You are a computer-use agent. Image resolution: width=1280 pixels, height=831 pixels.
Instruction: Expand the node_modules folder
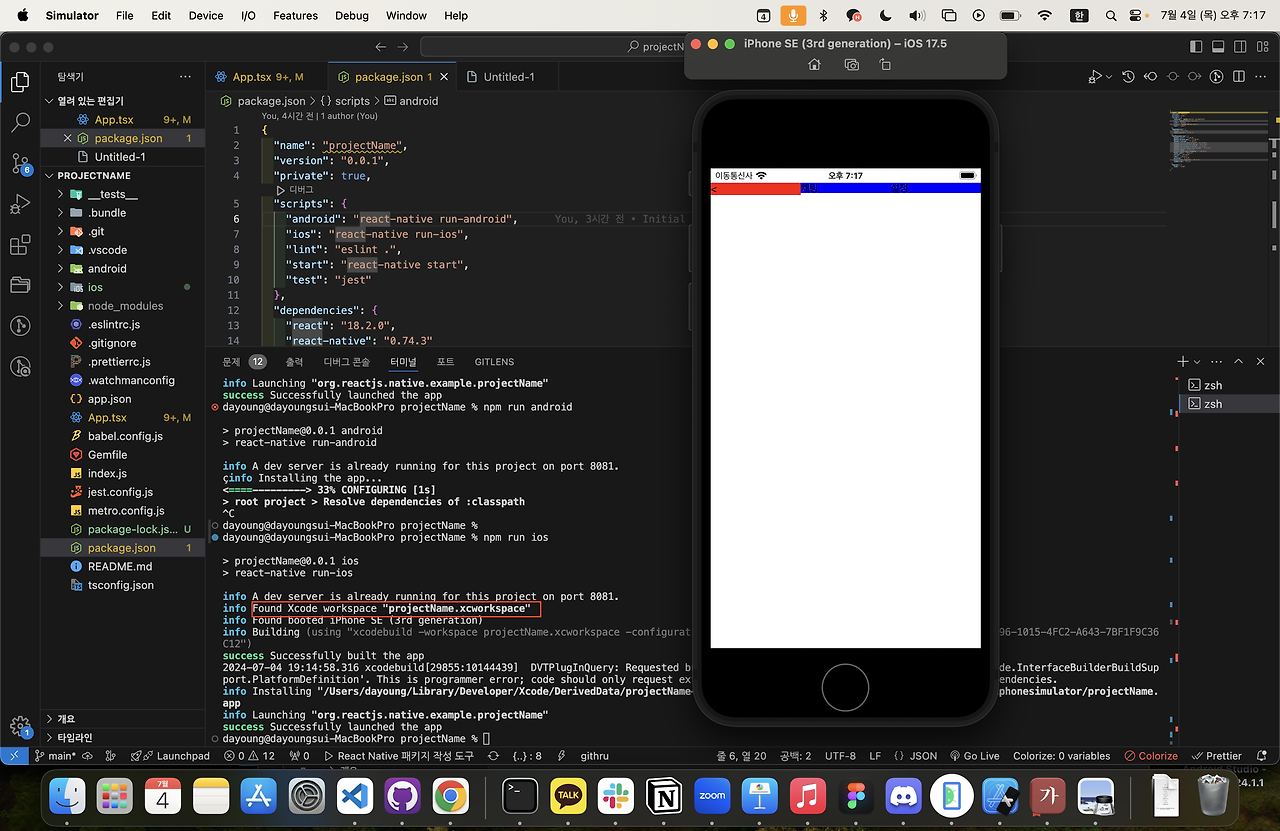pos(122,306)
